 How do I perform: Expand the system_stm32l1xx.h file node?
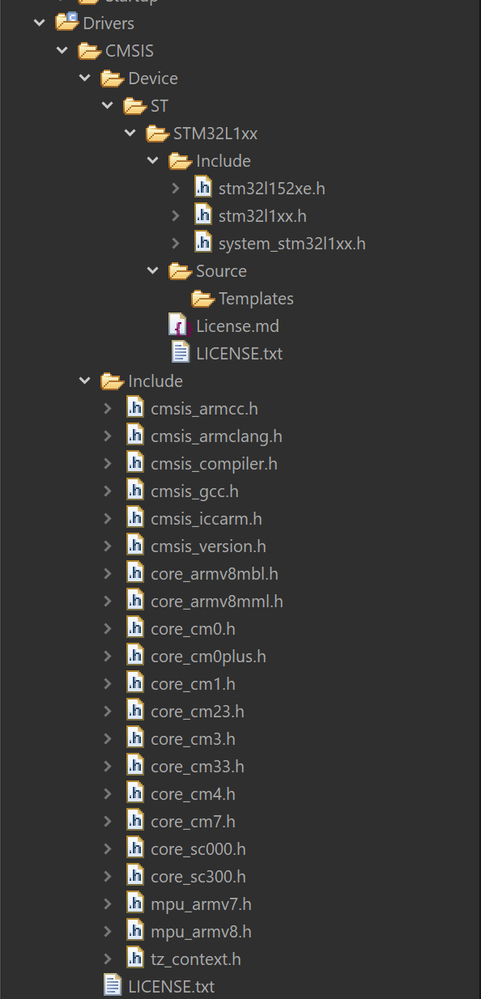click(x=176, y=243)
